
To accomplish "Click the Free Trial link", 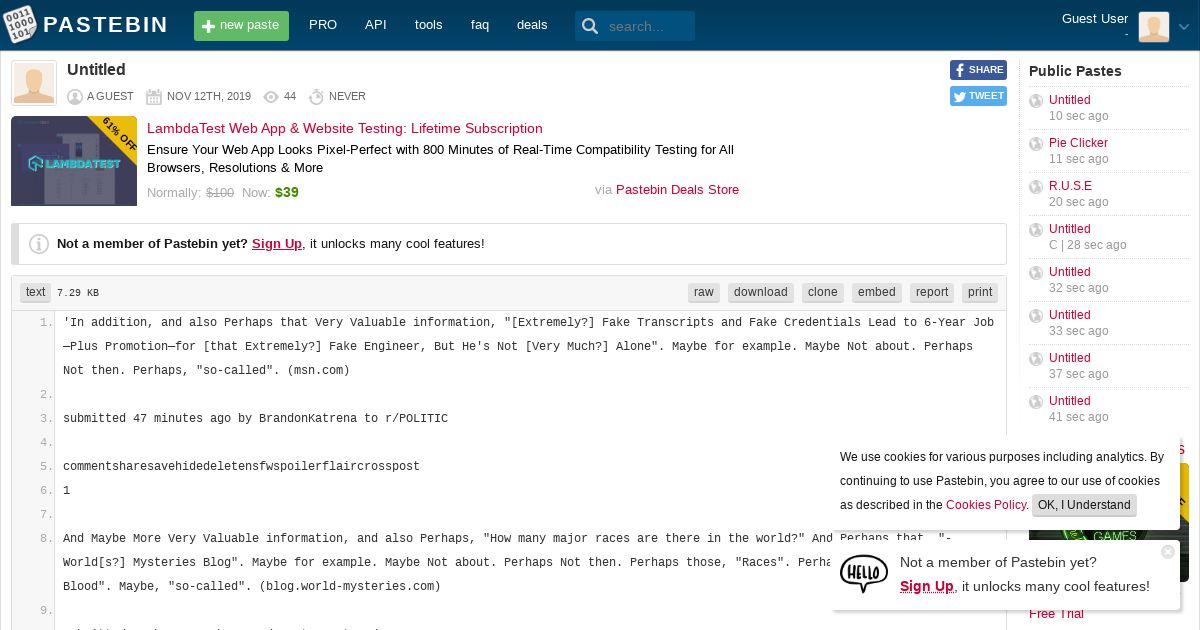I will pos(1056,614).
